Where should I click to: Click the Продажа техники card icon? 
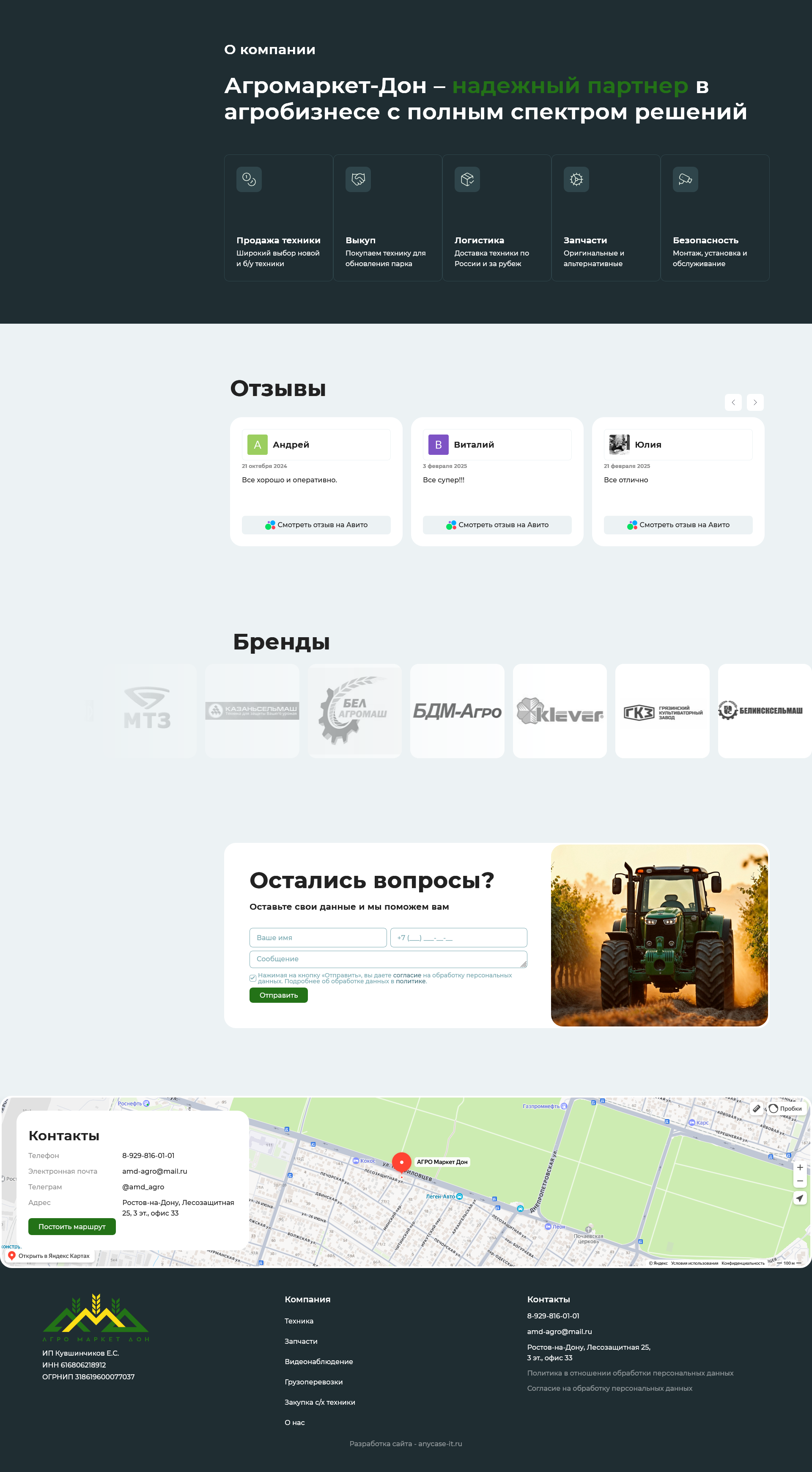pyautogui.click(x=249, y=179)
